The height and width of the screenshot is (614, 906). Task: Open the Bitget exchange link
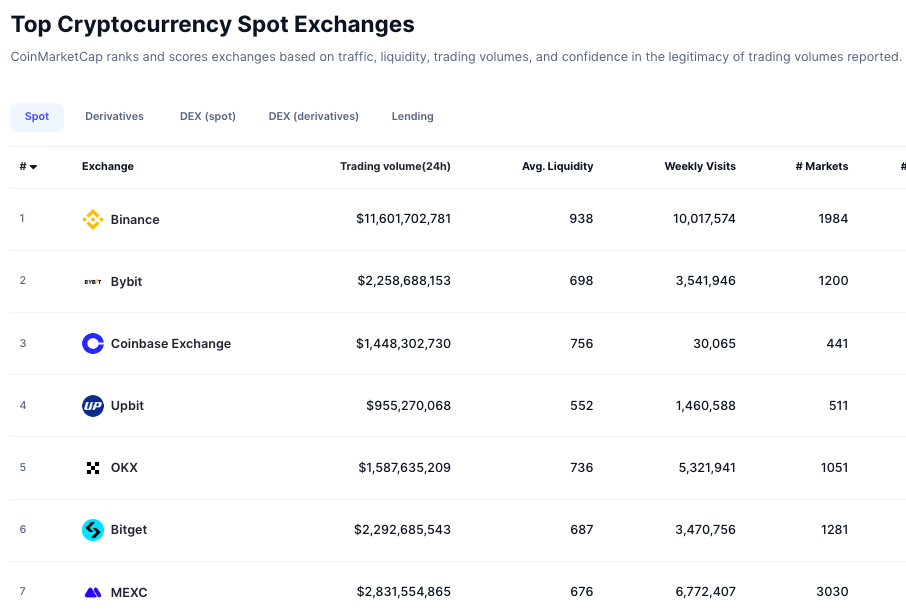click(x=129, y=530)
